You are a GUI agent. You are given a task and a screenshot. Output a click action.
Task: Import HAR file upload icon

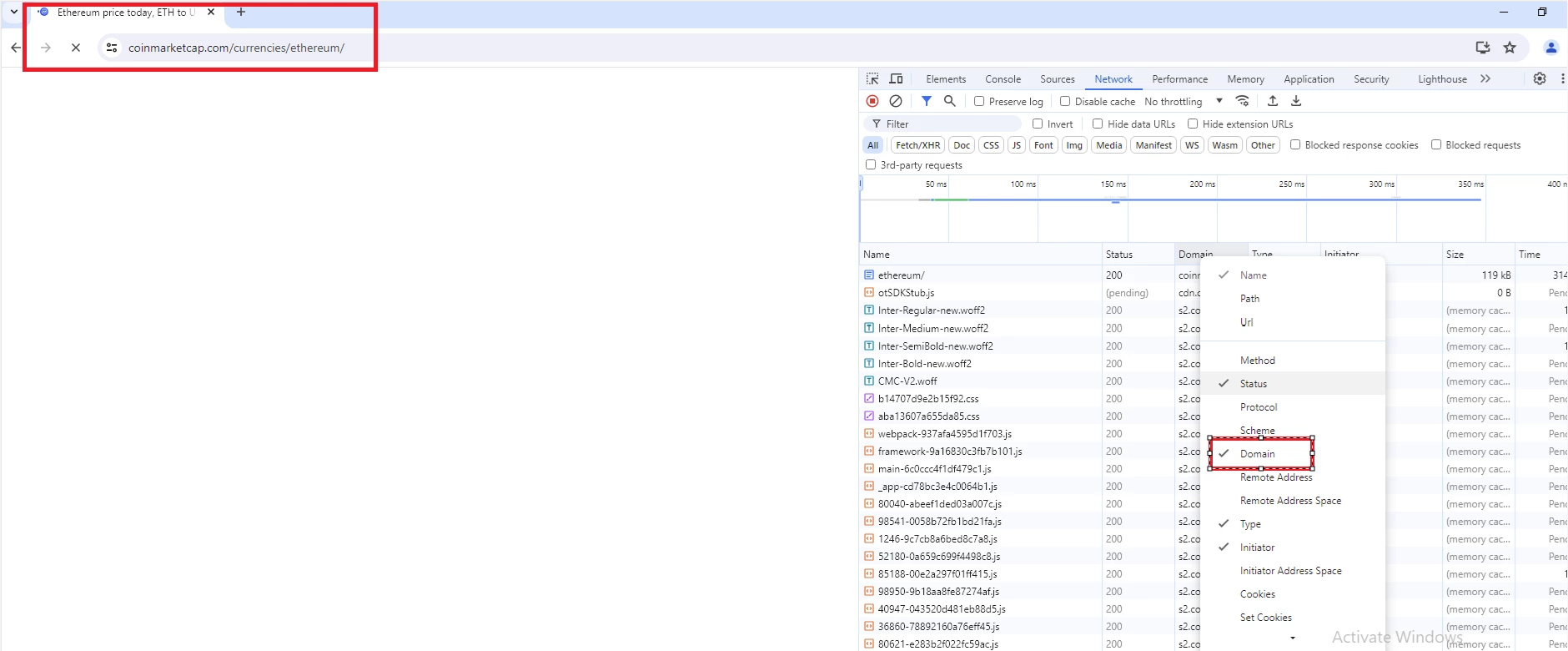pos(1273,101)
